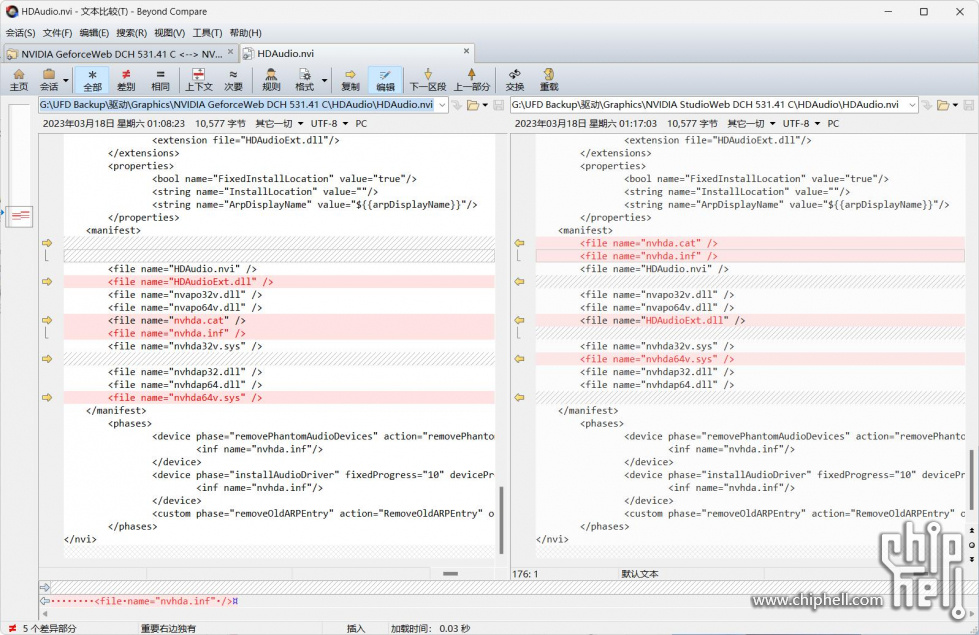
Task: Close the NVIDIA GeforceWeb DCH comparison tab
Action: tap(230, 52)
